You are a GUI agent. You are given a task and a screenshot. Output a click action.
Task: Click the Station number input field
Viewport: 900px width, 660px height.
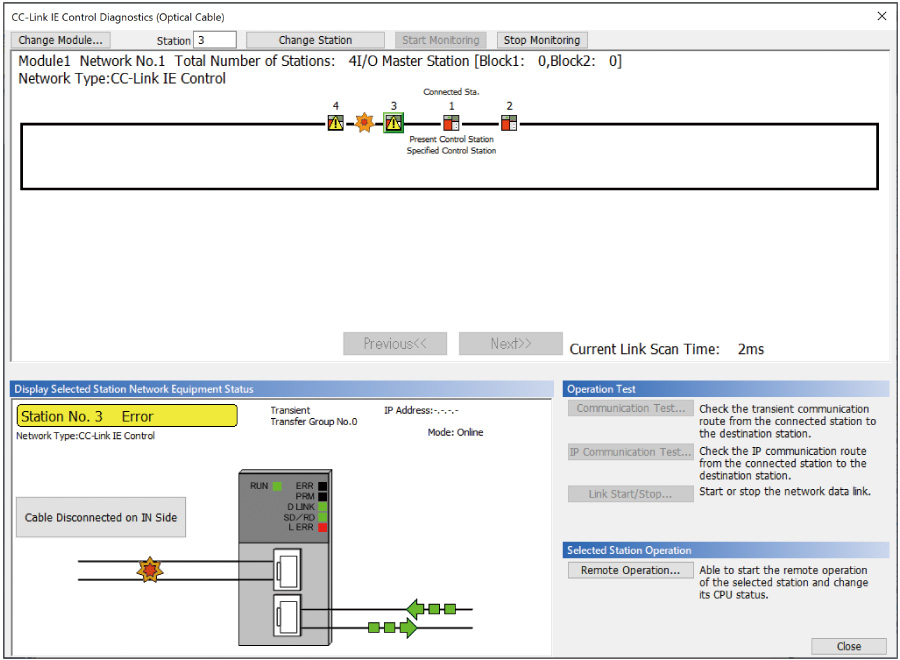215,40
